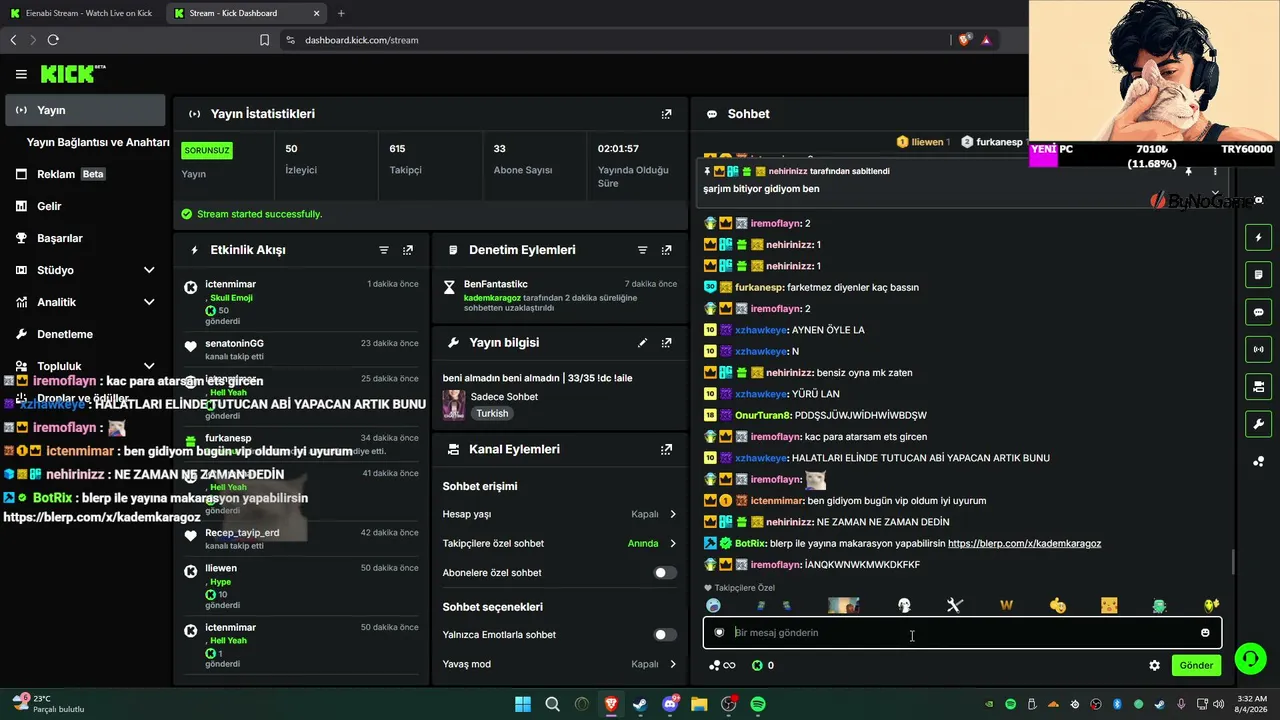Pop out the Kanal Eylemleri panel

666,450
